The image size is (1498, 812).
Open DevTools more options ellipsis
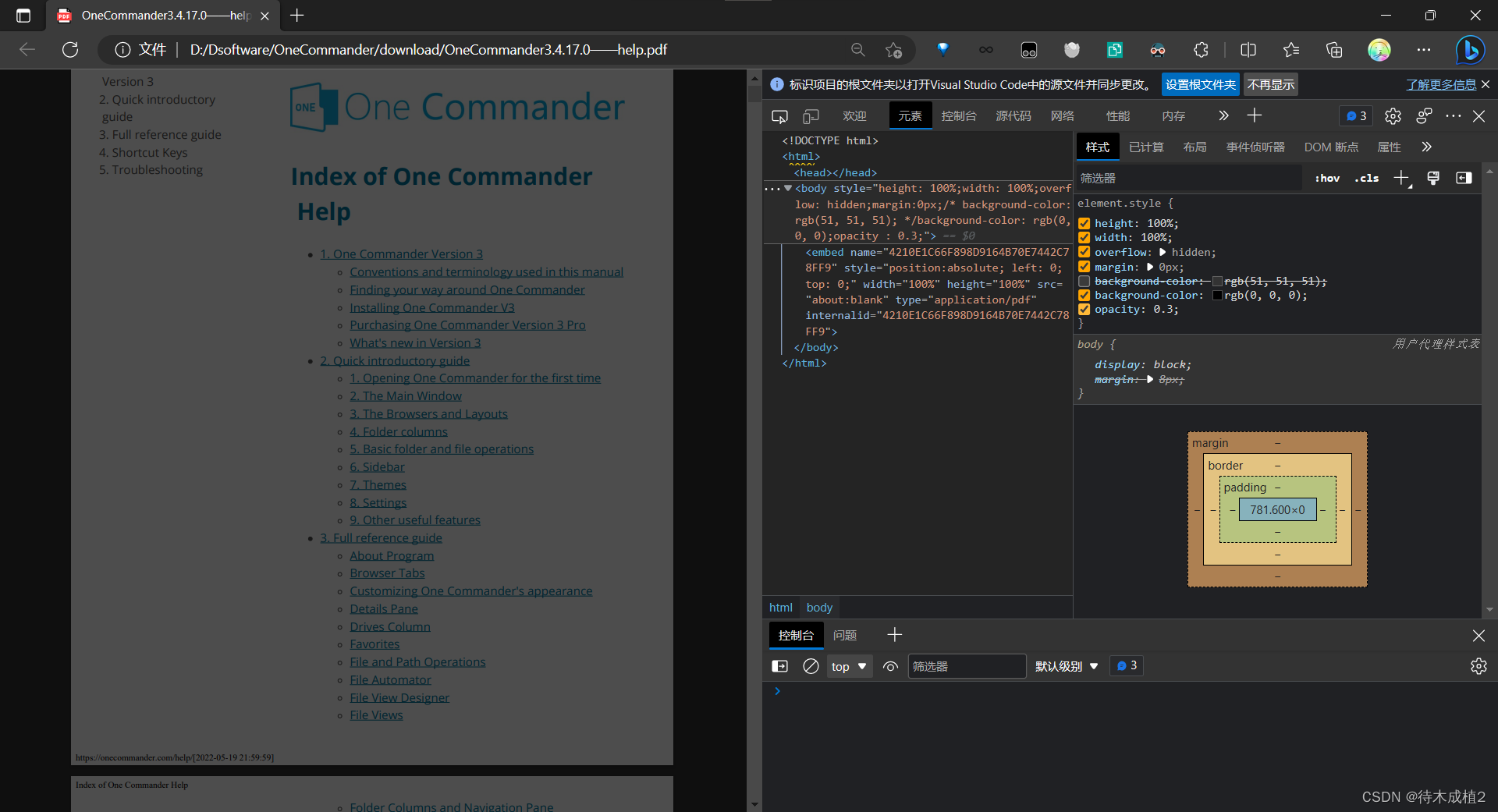click(1453, 116)
